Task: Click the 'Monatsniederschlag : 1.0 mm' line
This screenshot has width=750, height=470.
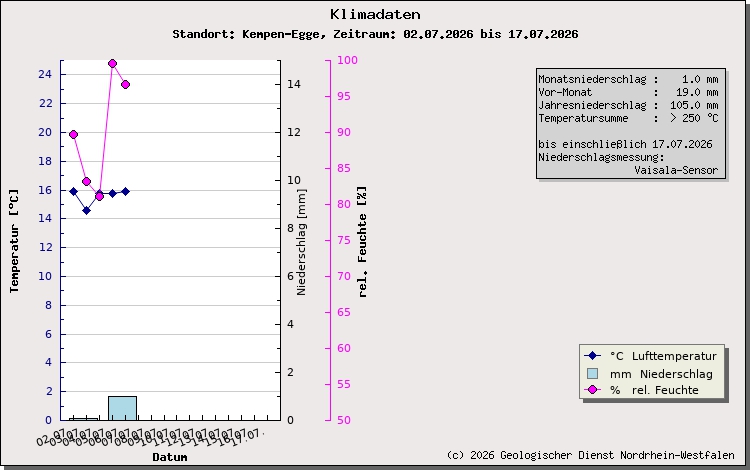Action: click(x=628, y=79)
